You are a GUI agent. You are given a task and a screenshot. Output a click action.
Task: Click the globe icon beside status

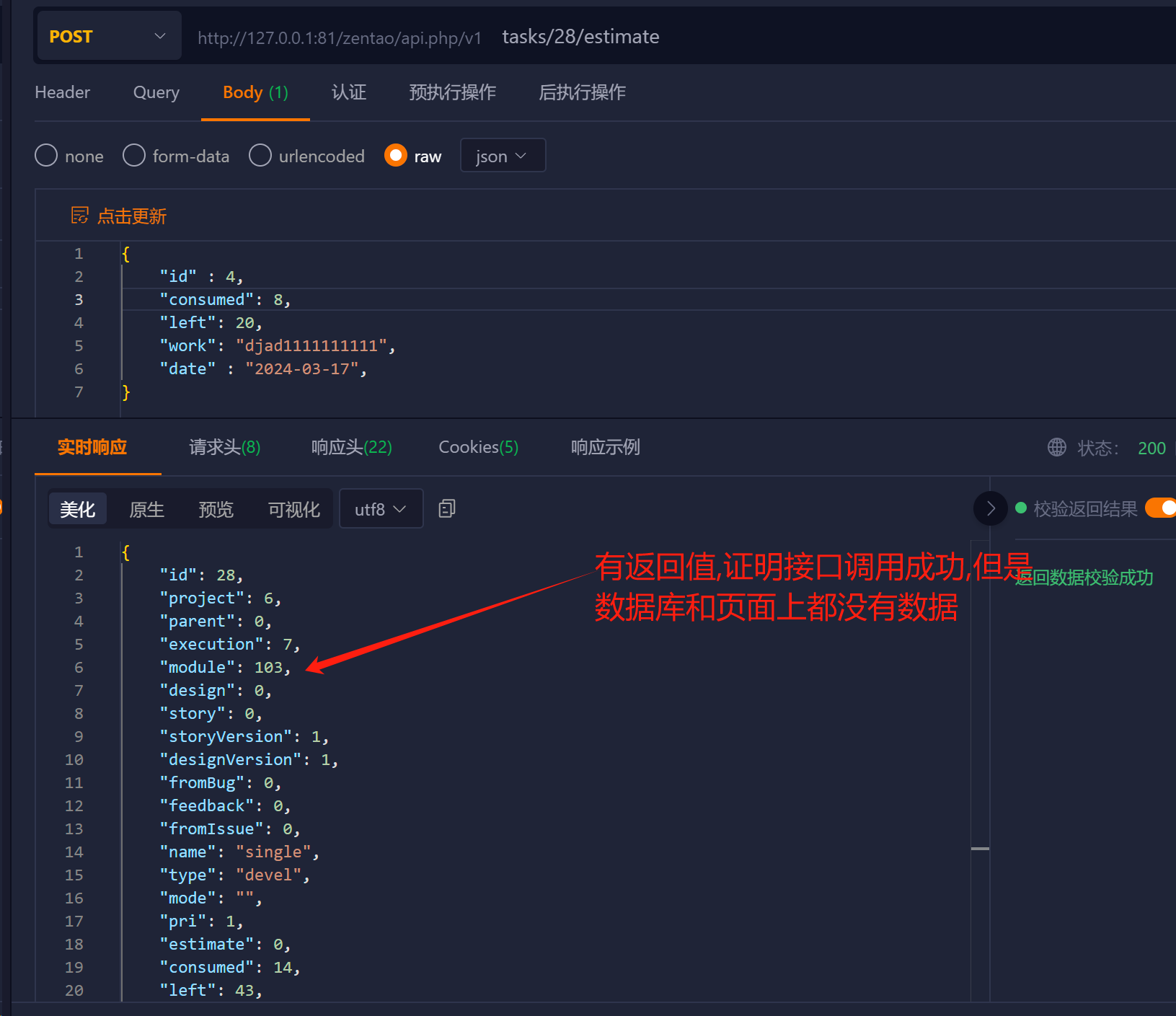[x=1056, y=448]
